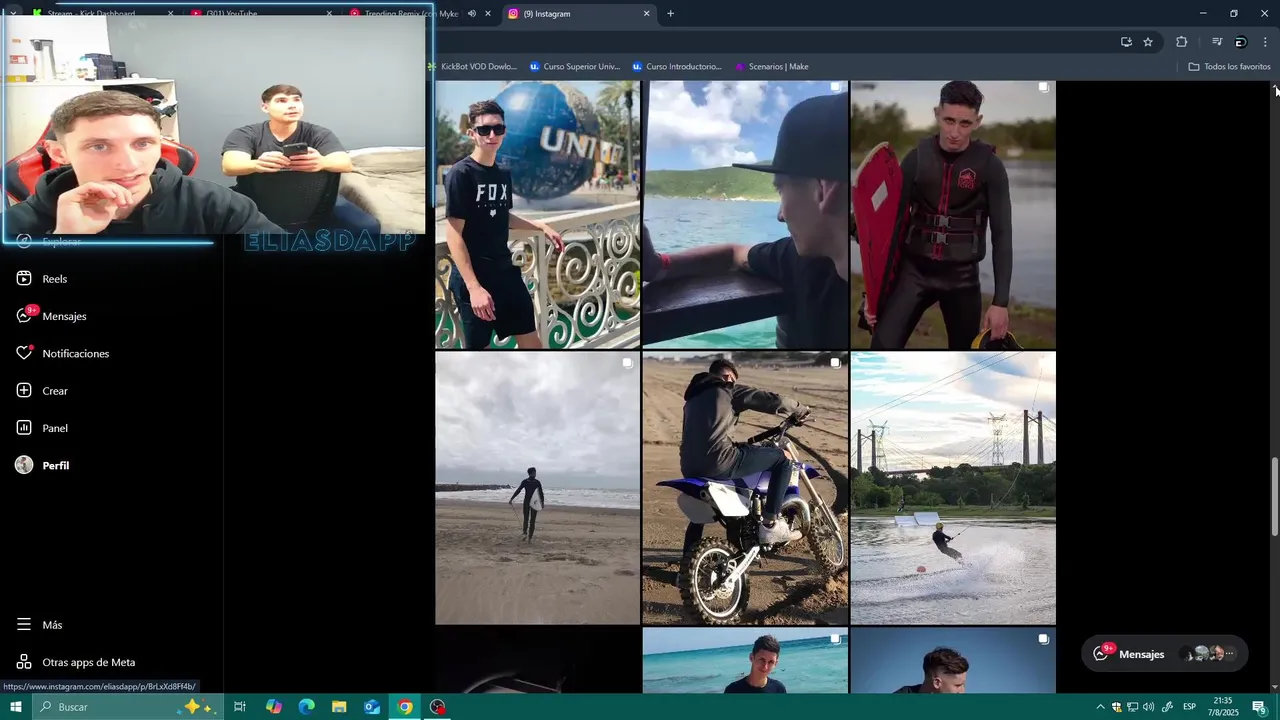Open Curso Introductorio bookmark
1280x720 pixels.
point(677,67)
